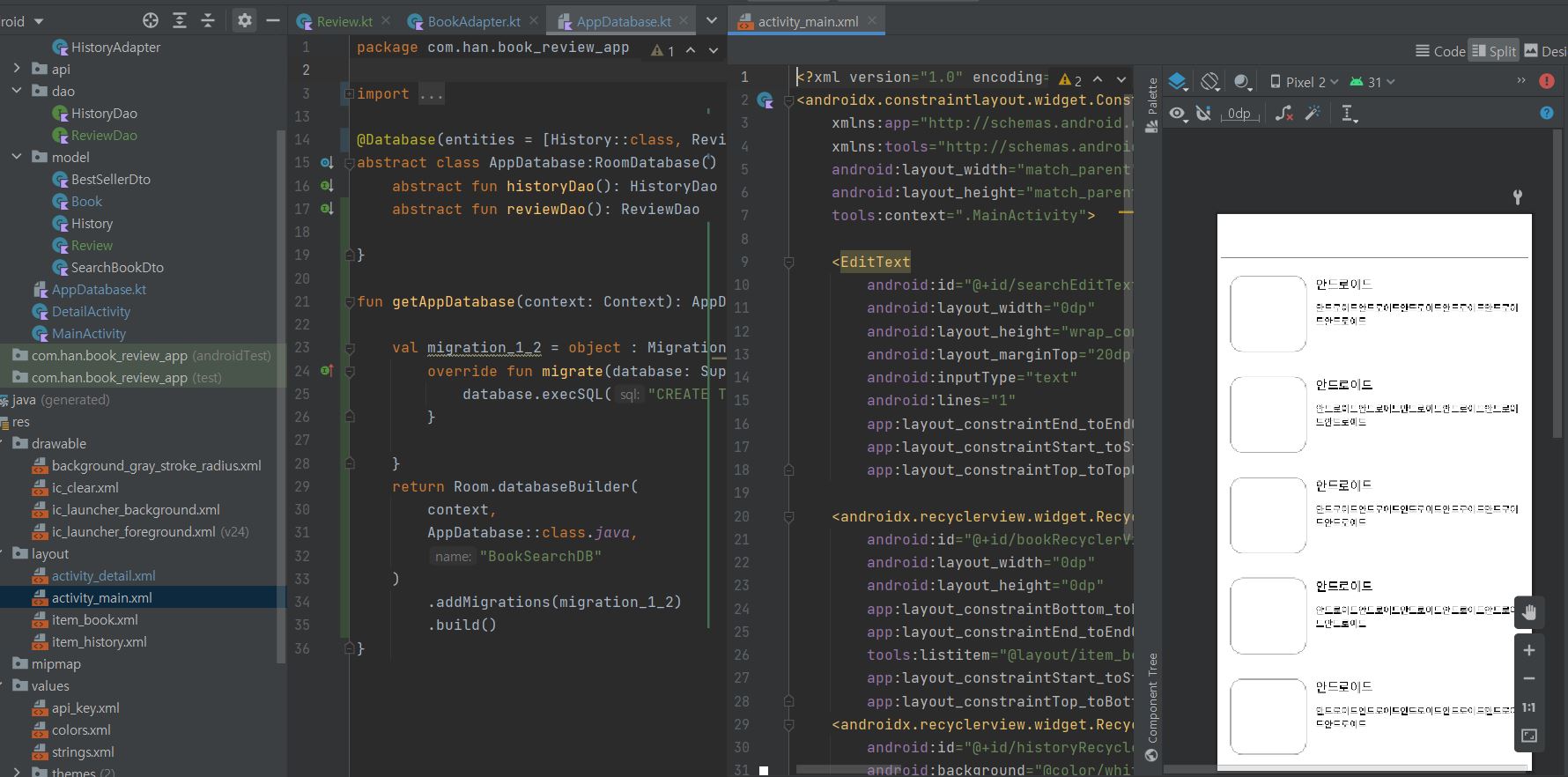Click override gutter icon on line 24
Screen dimensions: 1568x777
pos(327,371)
